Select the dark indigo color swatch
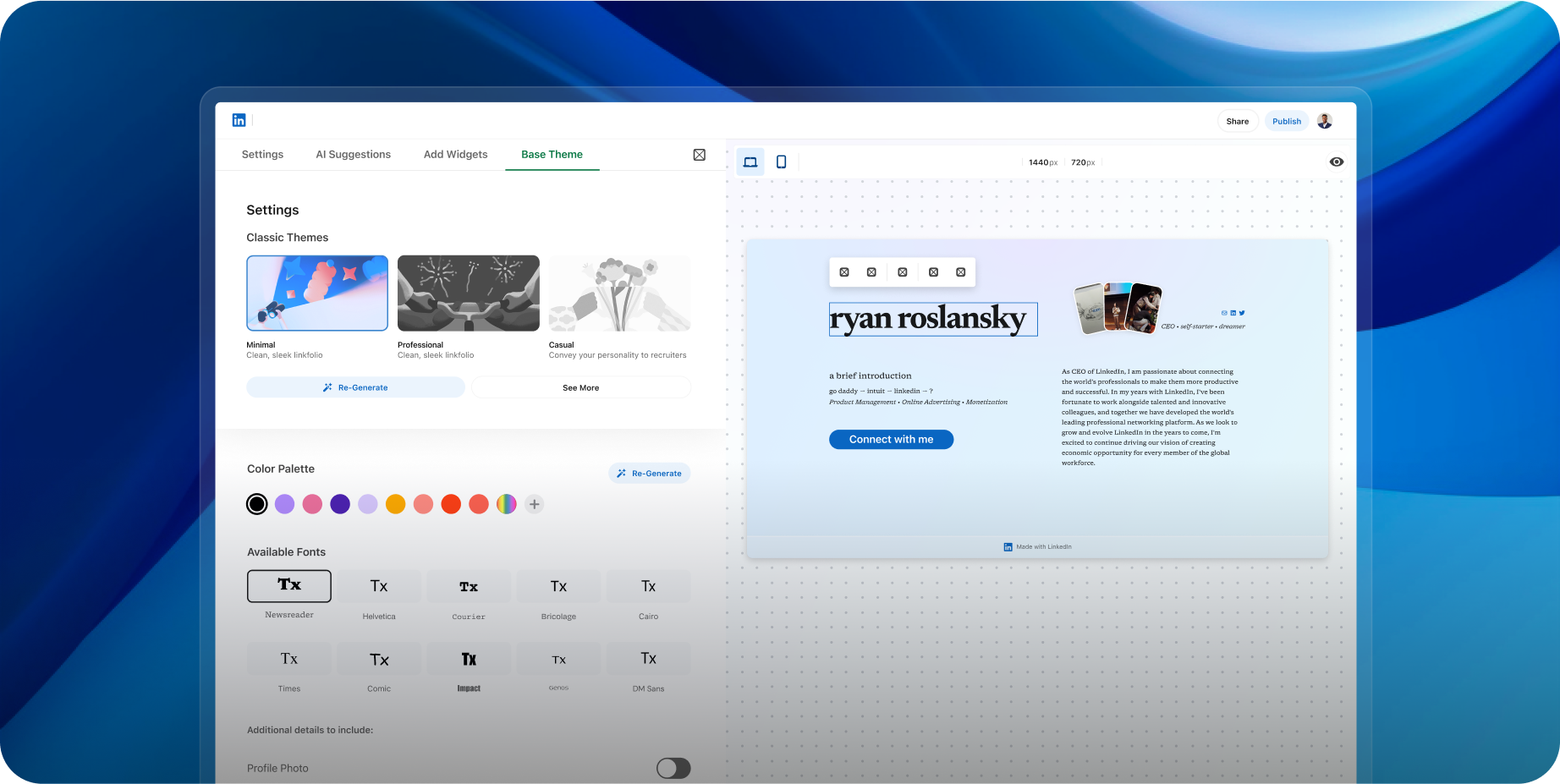 pos(340,504)
